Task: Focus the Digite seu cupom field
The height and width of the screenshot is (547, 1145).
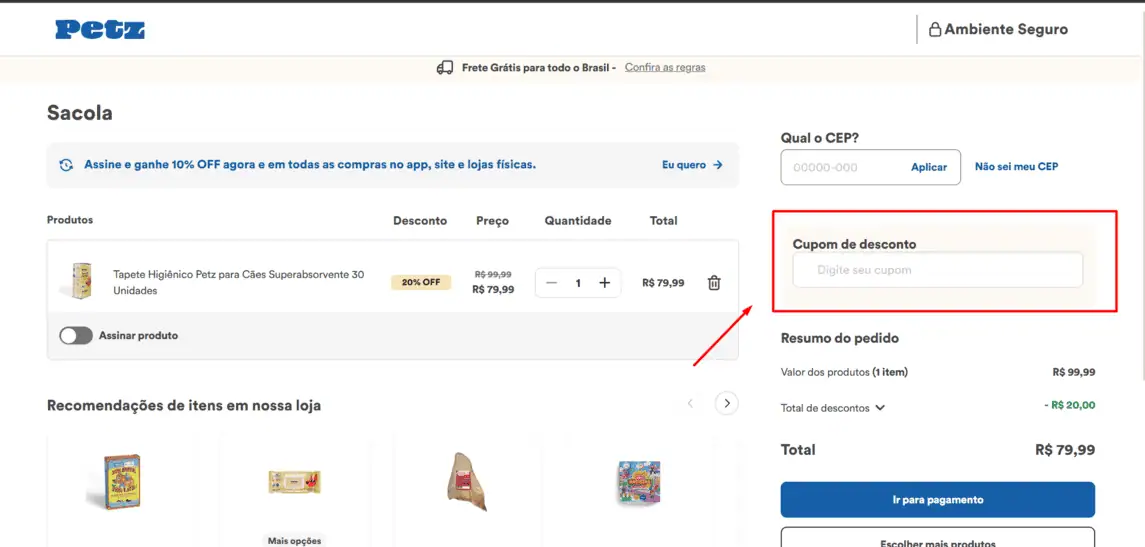Action: pyautogui.click(x=937, y=270)
